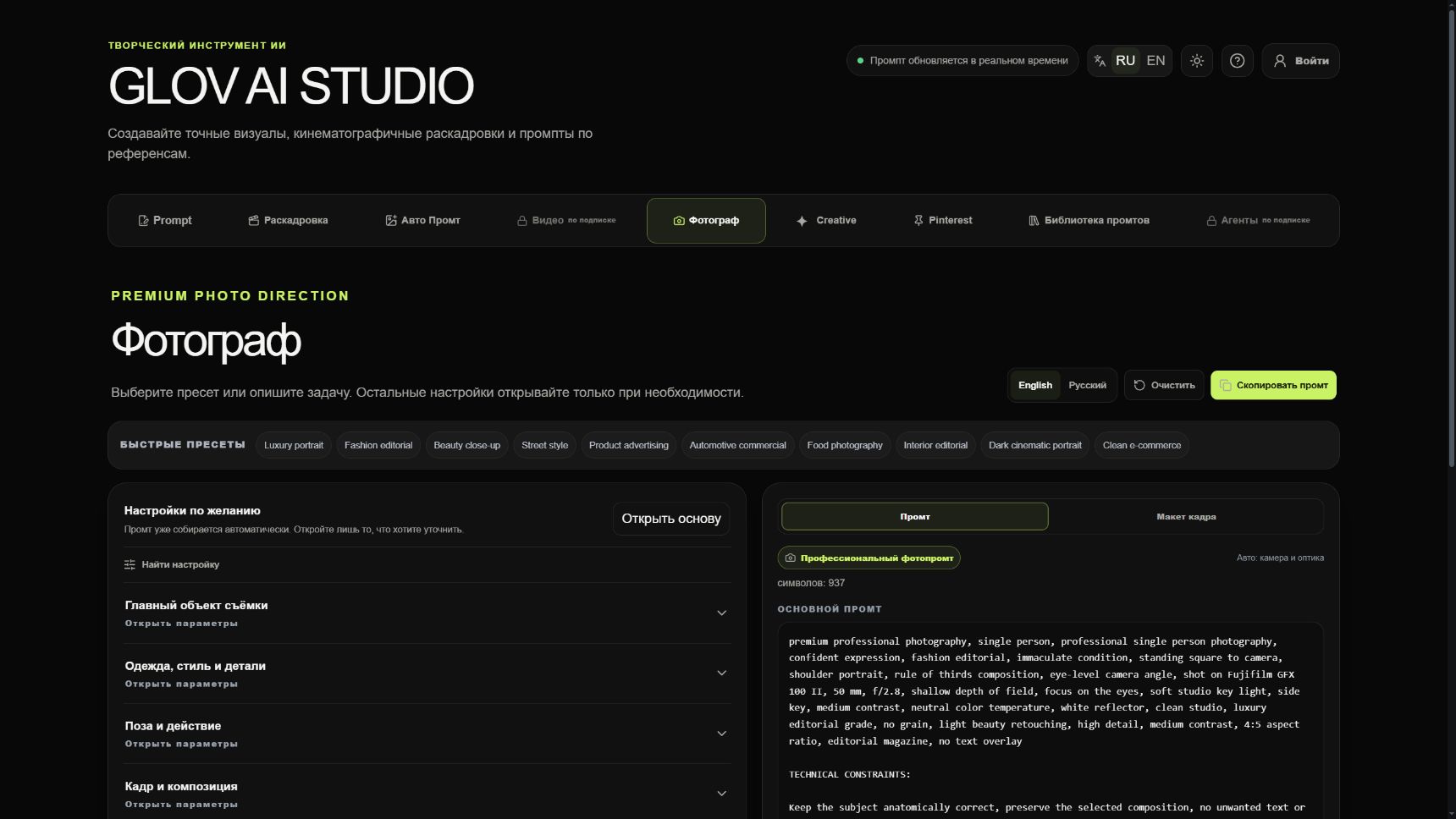Apply the Food photography preset
Viewport: 1456px width, 819px height.
click(845, 445)
